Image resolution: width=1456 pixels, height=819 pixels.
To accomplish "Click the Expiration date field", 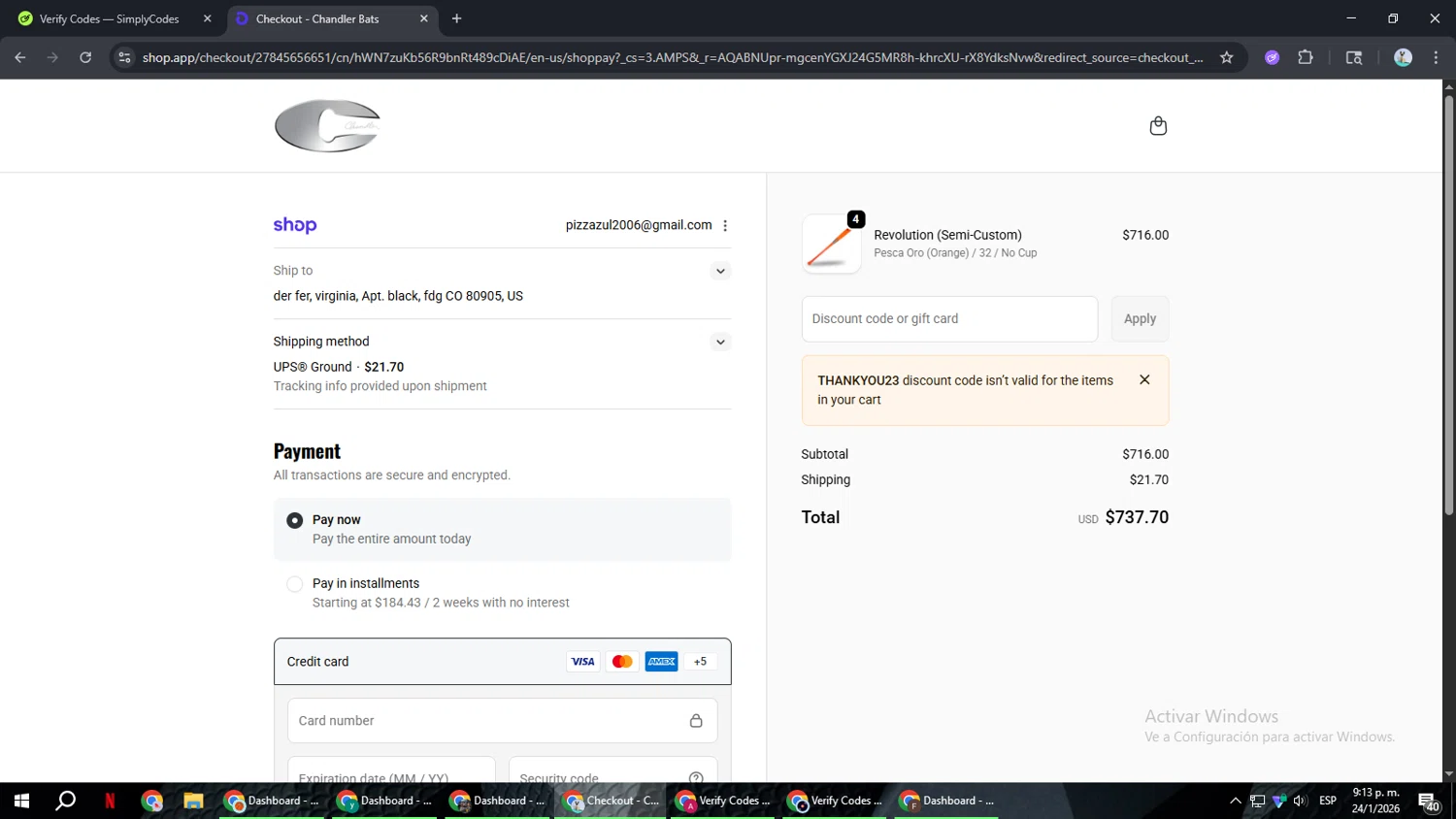I will click(391, 770).
